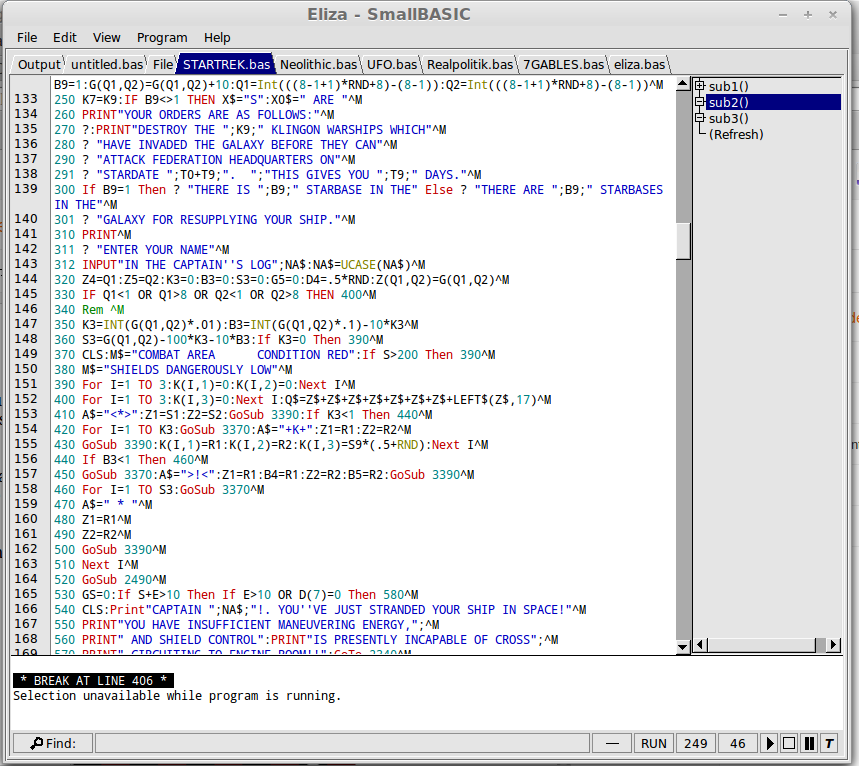
Task: Select the UFO.bas tab
Action: point(391,63)
